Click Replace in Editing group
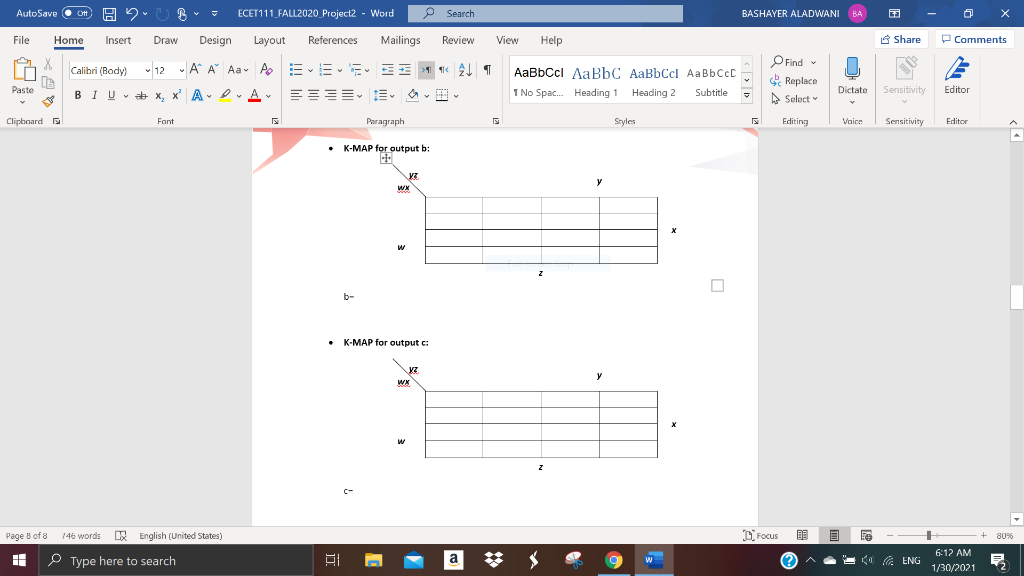 tap(793, 81)
